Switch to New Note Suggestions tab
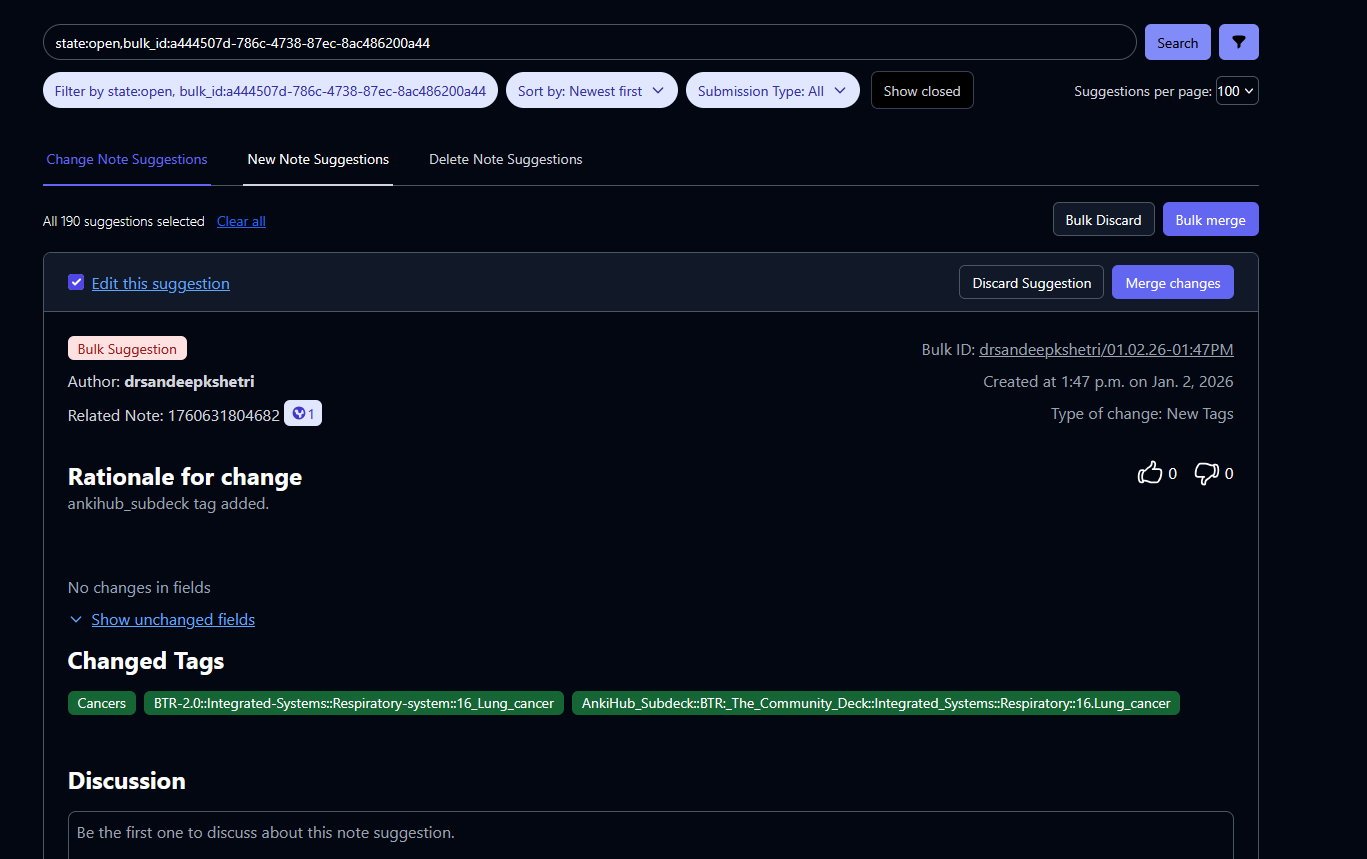This screenshot has width=1367, height=859. tap(318, 159)
